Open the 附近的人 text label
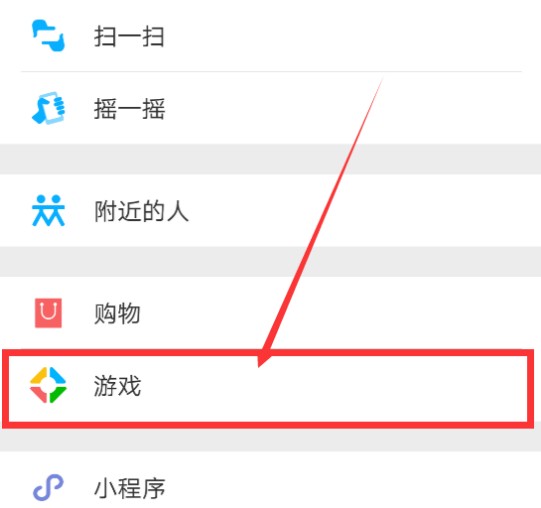The height and width of the screenshot is (508, 541). 141,211
